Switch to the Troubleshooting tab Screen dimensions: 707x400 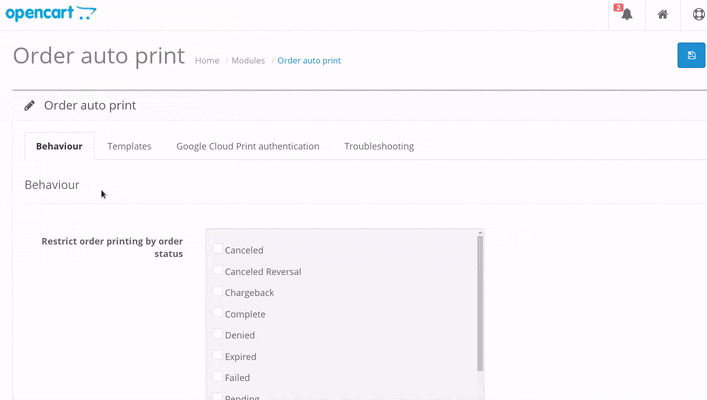[379, 146]
